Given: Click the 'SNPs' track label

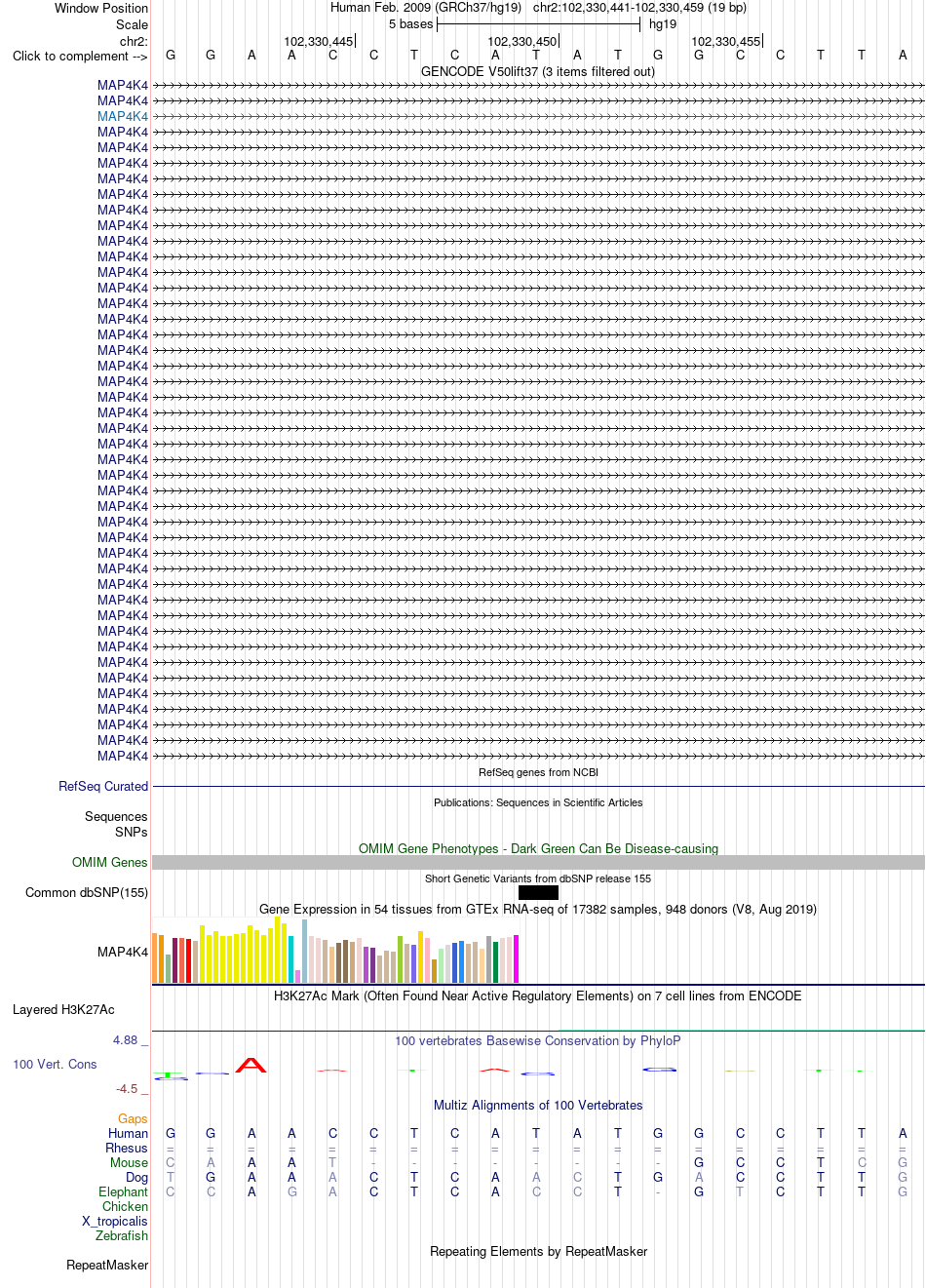Looking at the screenshot, I should point(132,832).
